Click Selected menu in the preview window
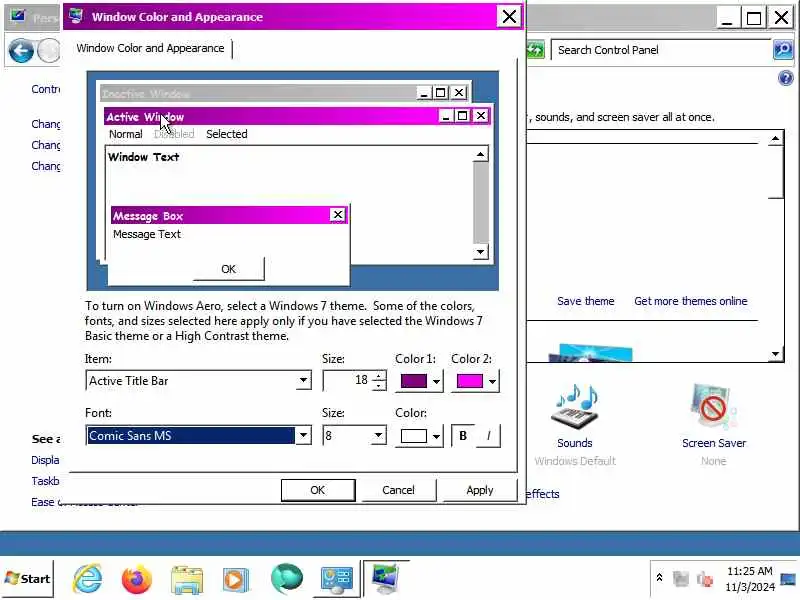Screen dimensions: 800x600 227,134
